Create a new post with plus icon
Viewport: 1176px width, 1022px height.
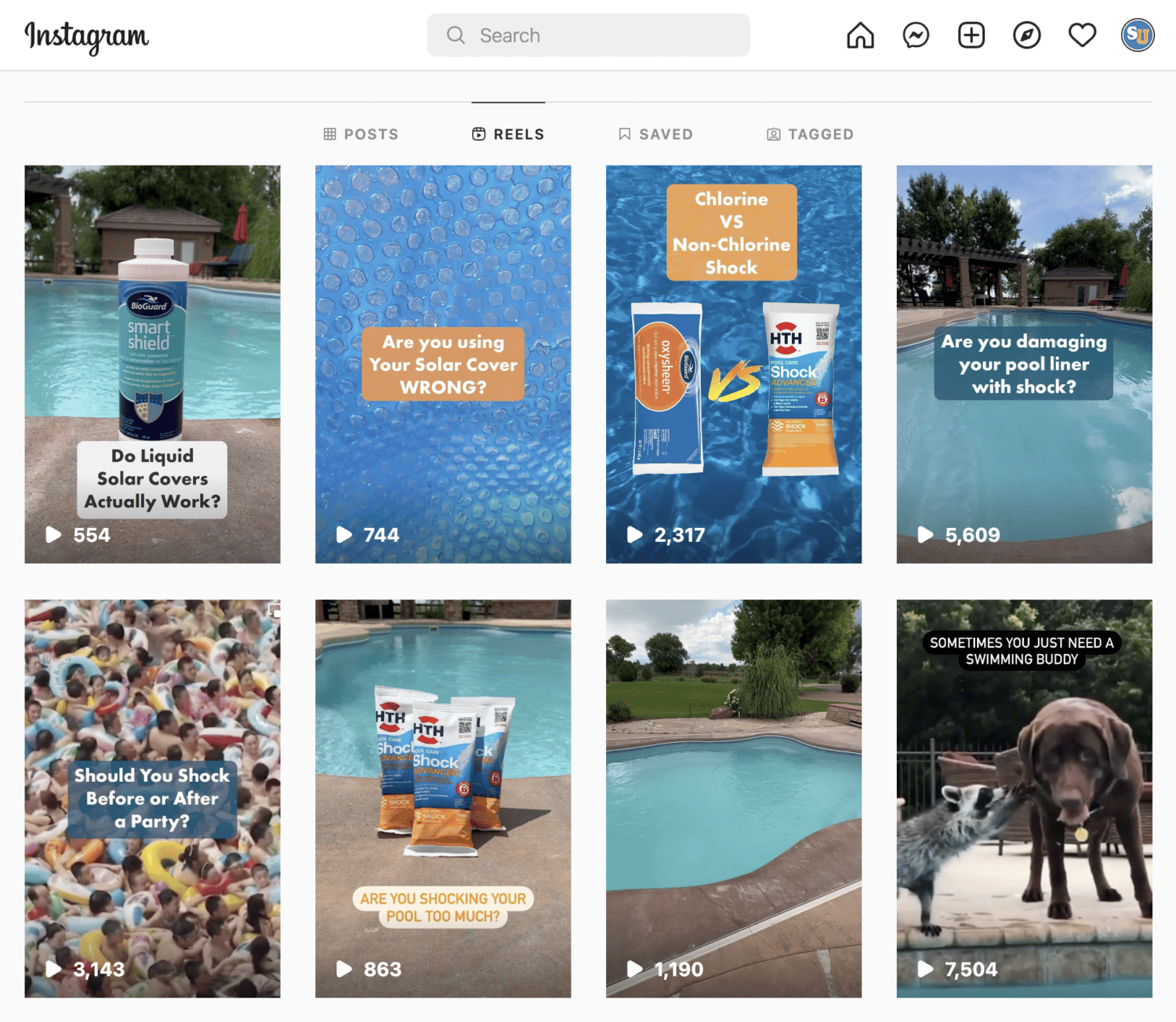971,35
